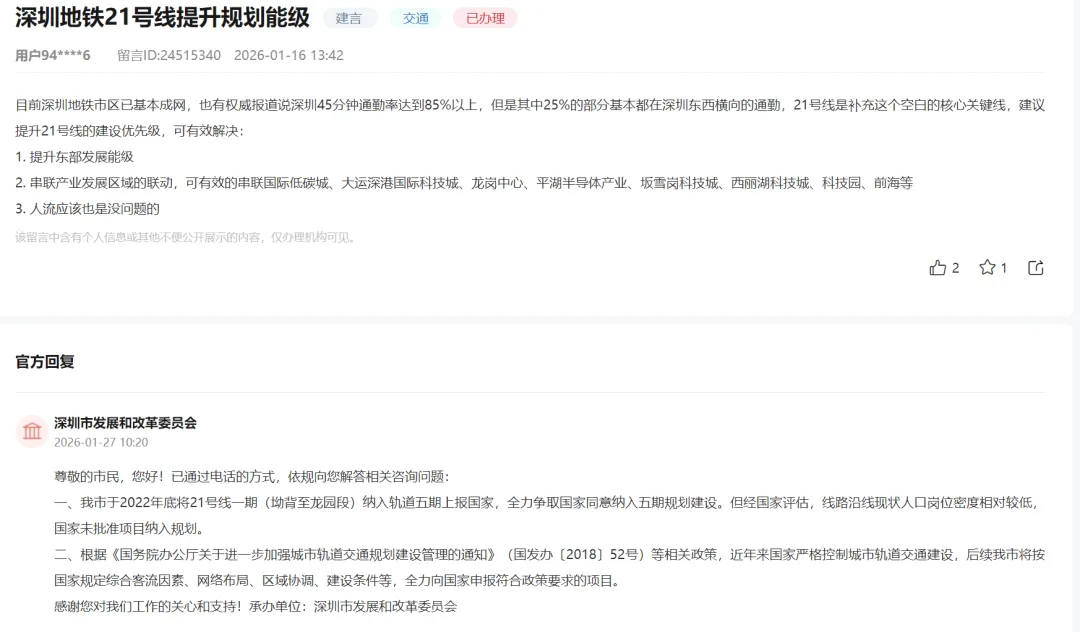Click the star favorite icon

tap(987, 267)
